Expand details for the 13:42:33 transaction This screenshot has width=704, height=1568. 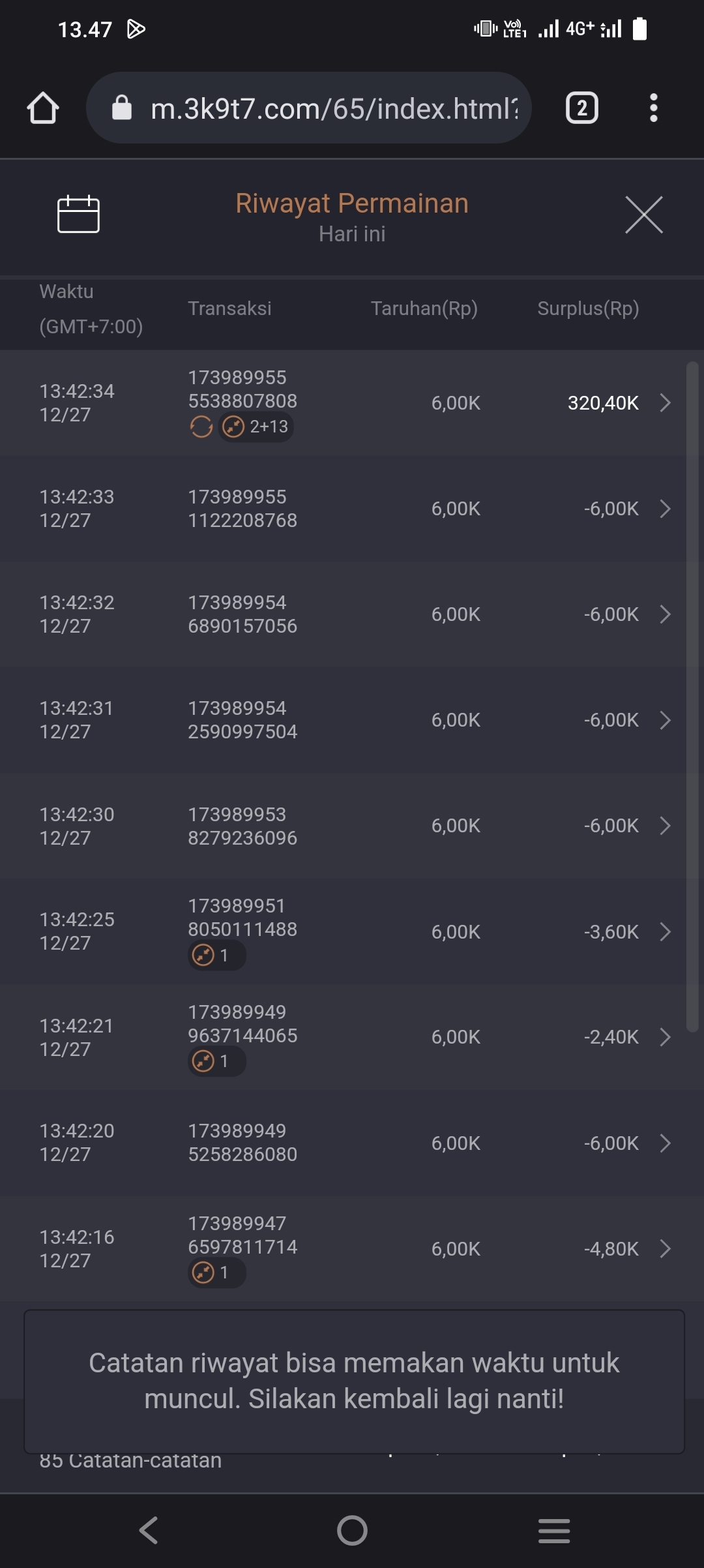pos(665,508)
